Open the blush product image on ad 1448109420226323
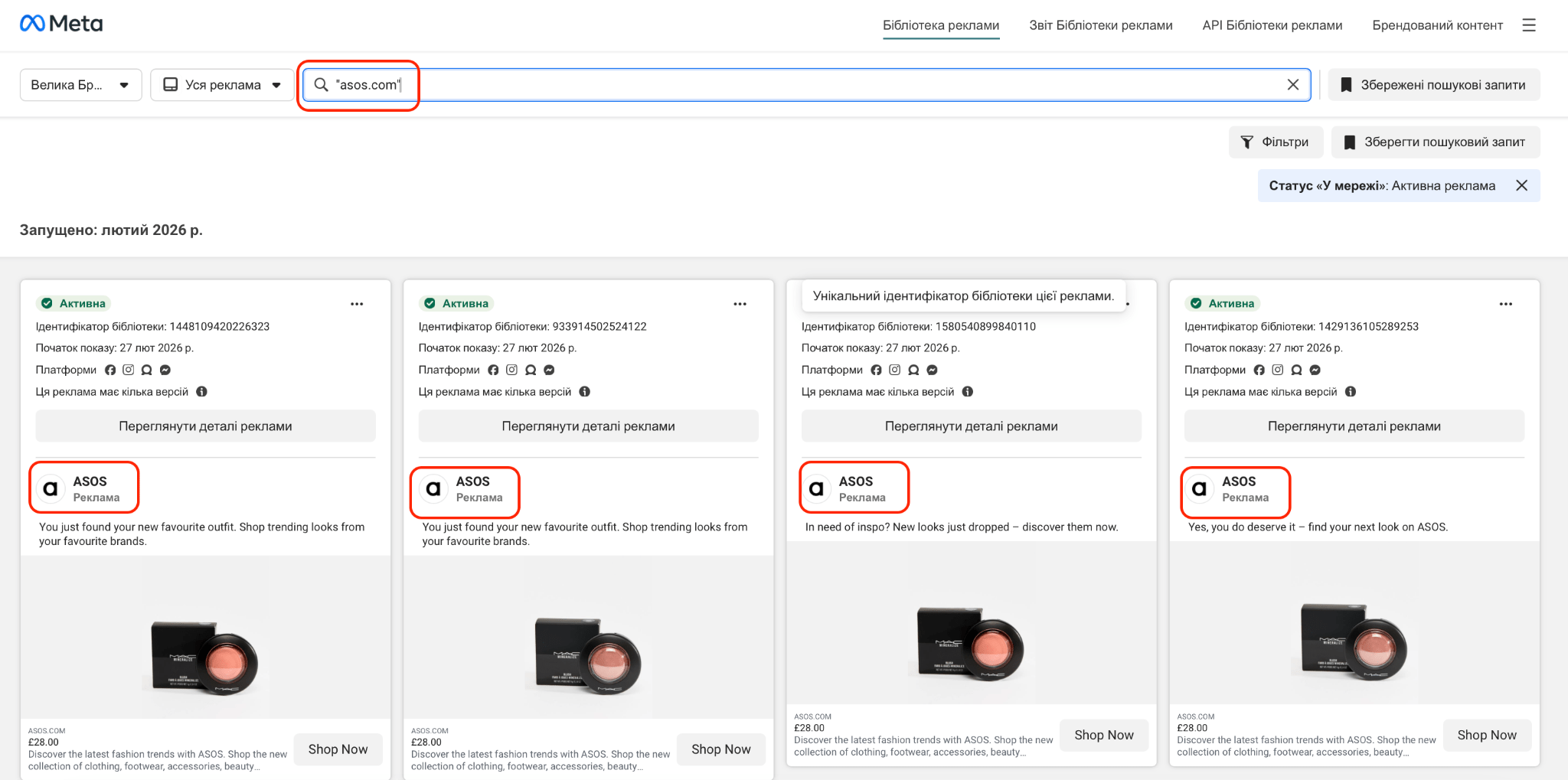This screenshot has width=1568, height=780. (x=205, y=637)
